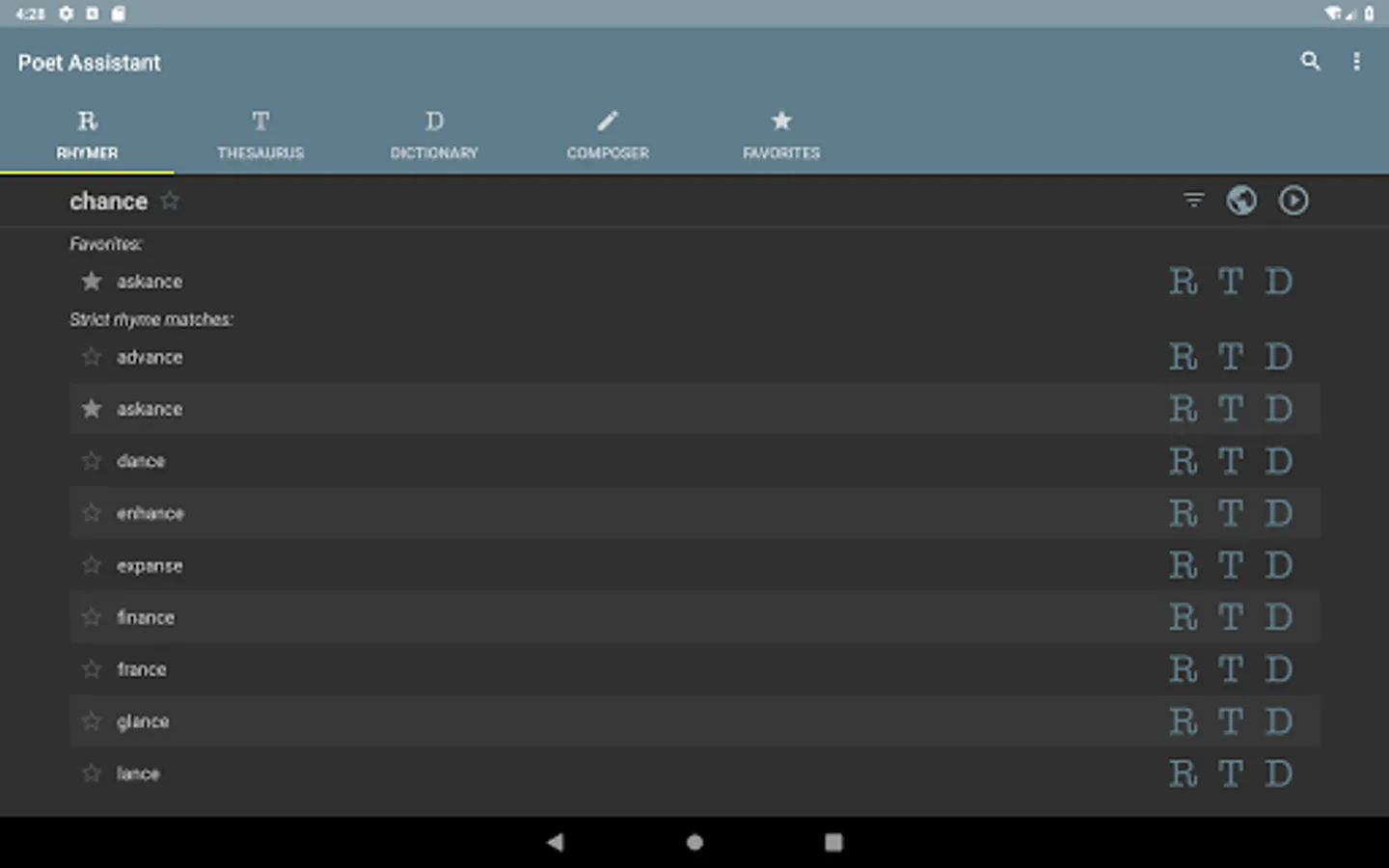Unstar askance in strict rhyme matches
The width and height of the screenshot is (1389, 868).
pyautogui.click(x=92, y=409)
